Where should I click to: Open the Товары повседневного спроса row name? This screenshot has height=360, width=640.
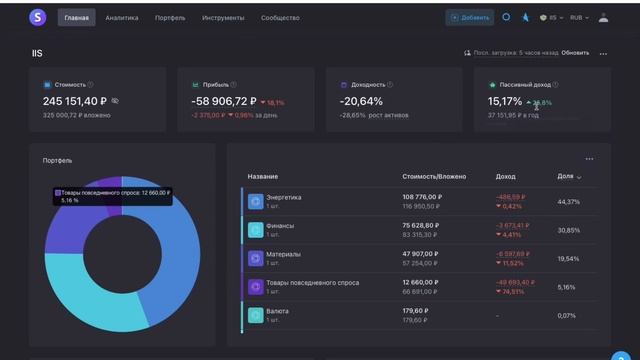pos(313,282)
